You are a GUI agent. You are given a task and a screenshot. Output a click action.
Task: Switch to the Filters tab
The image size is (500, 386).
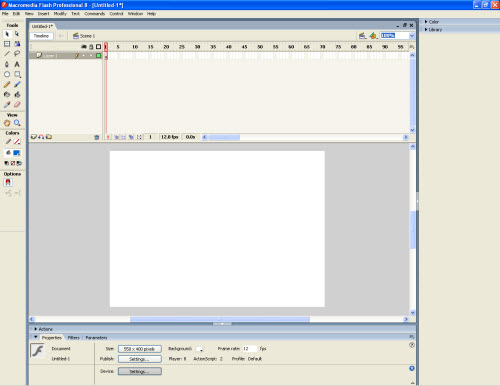tap(74, 338)
